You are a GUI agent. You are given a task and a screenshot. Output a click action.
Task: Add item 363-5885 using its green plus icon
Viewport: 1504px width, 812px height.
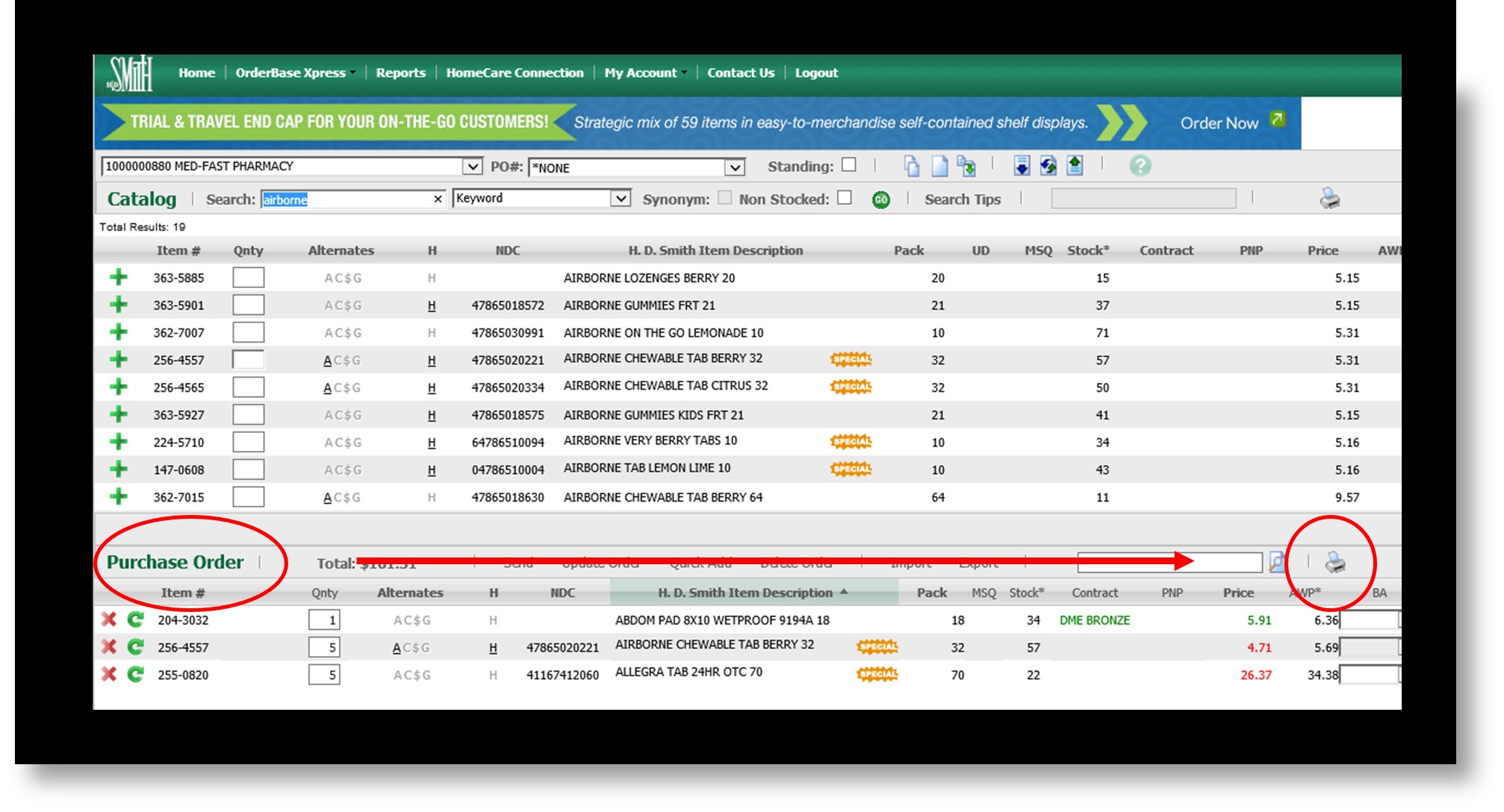coord(118,278)
